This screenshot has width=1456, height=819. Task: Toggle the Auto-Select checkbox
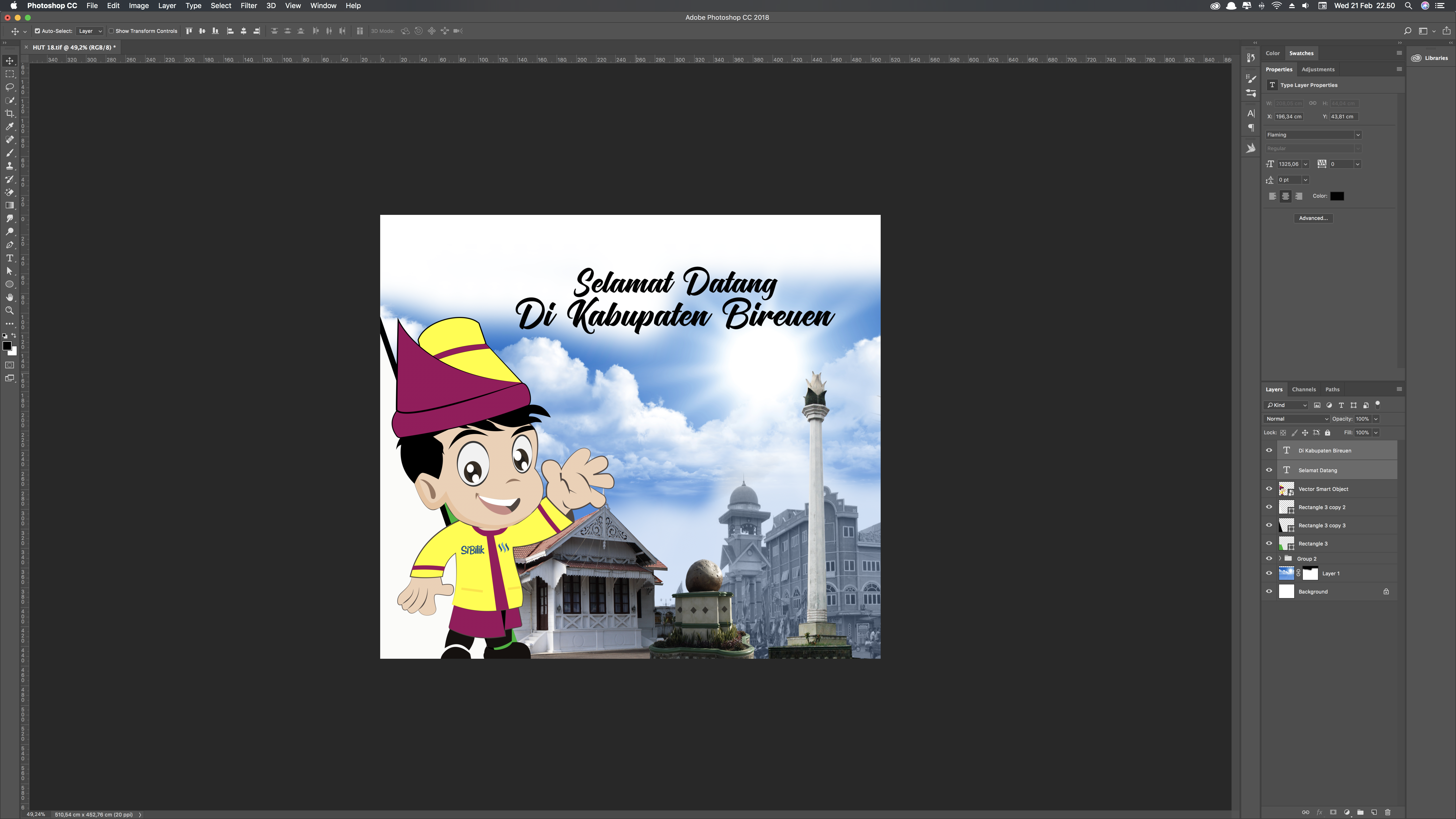coord(37,31)
